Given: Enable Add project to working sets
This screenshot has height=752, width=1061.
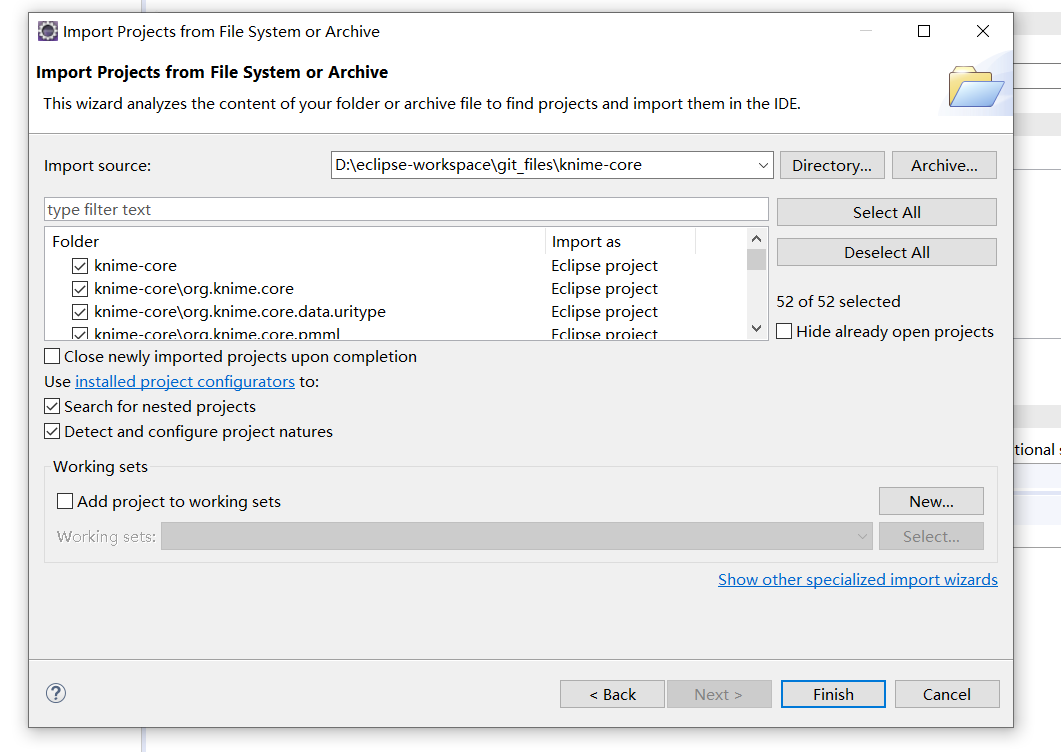Looking at the screenshot, I should tap(65, 502).
